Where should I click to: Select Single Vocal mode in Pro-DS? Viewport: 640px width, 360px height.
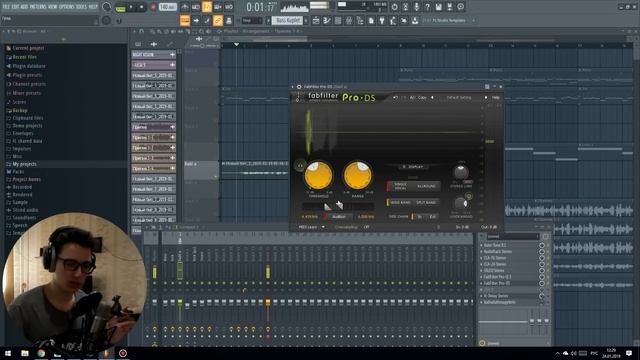(400, 186)
